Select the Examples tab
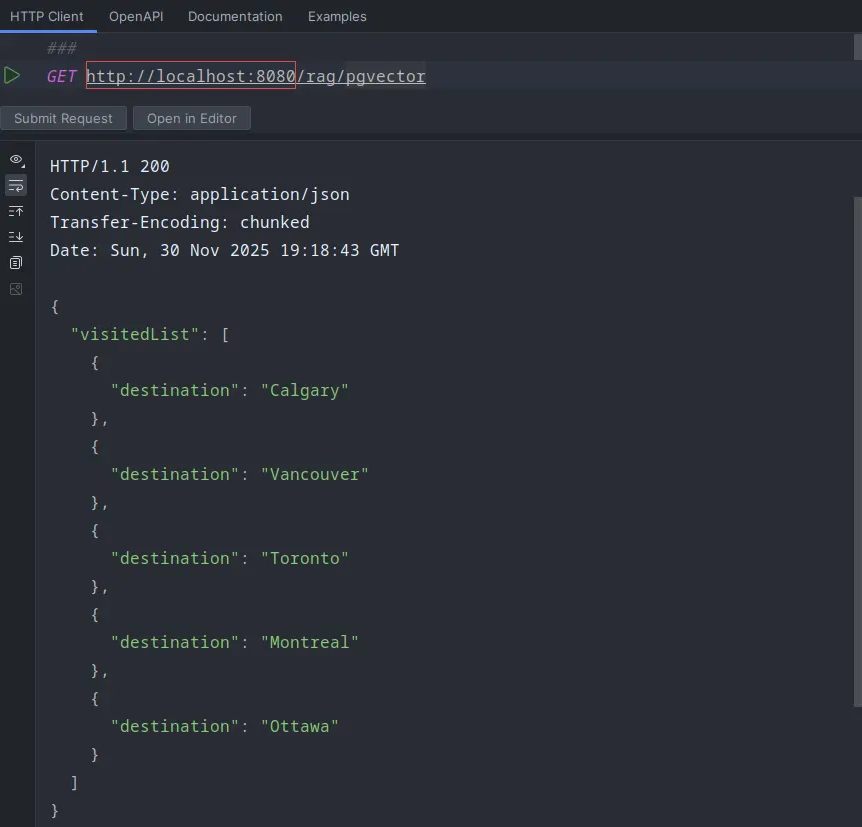This screenshot has height=827, width=862. pyautogui.click(x=337, y=17)
